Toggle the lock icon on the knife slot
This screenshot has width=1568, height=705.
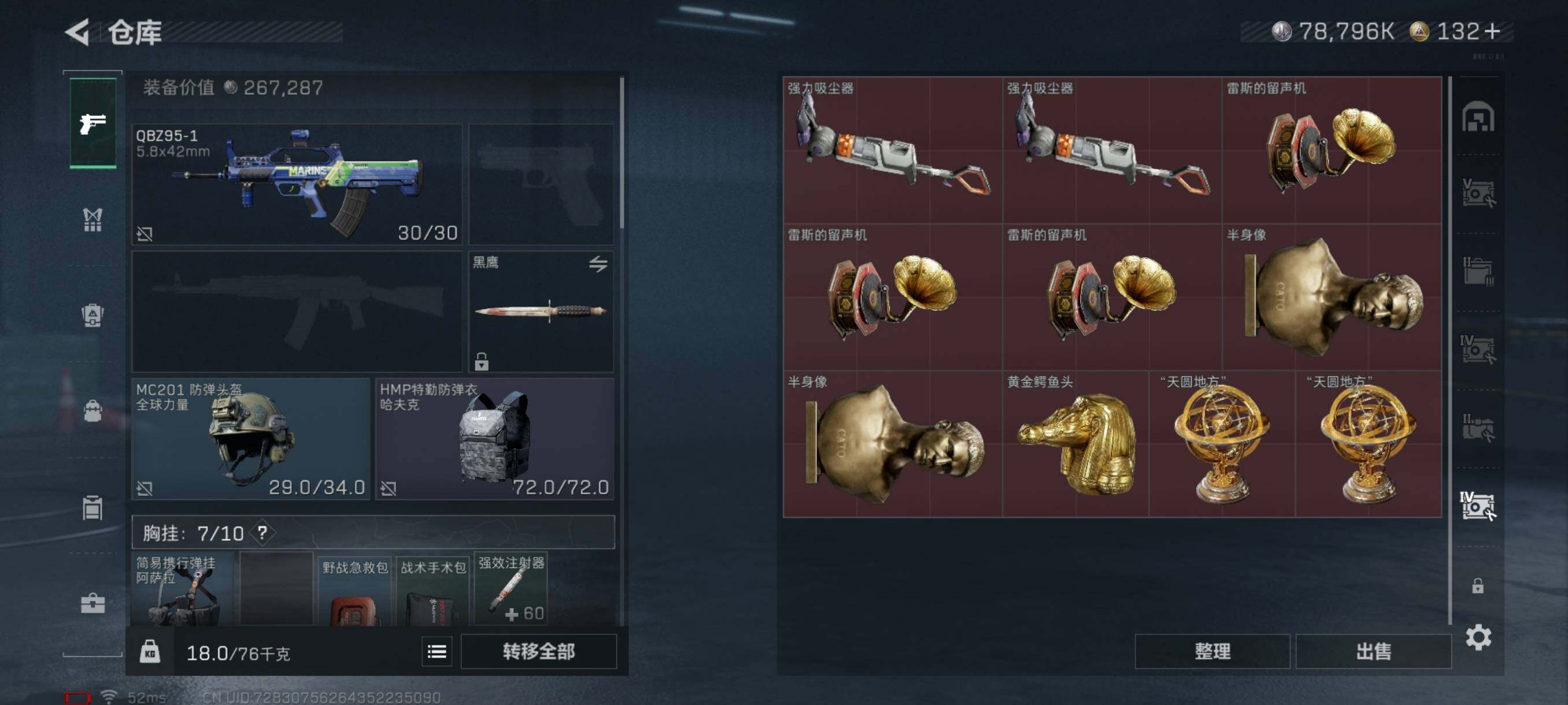pos(482,361)
